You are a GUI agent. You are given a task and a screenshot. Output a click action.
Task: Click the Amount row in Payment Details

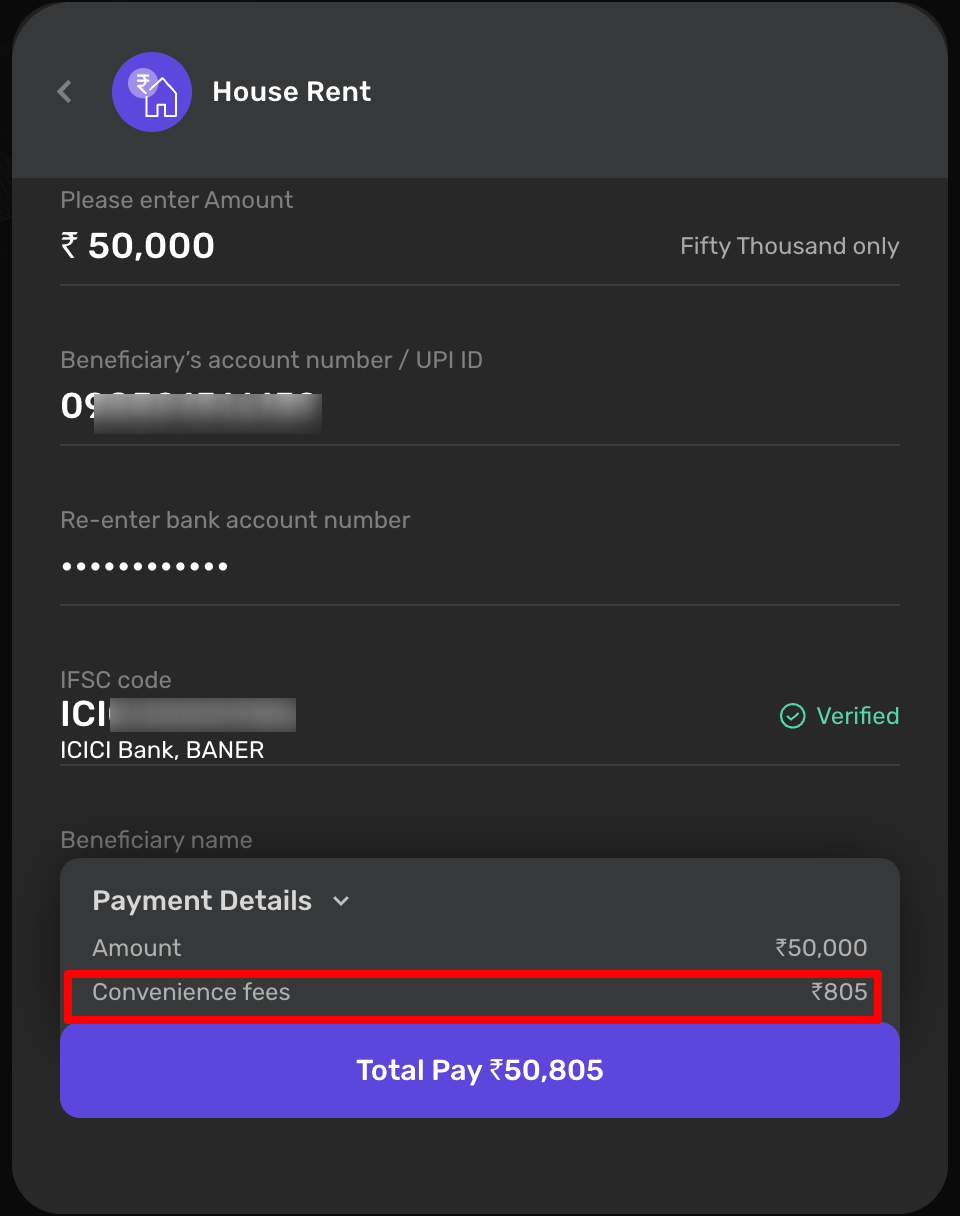pyautogui.click(x=137, y=948)
